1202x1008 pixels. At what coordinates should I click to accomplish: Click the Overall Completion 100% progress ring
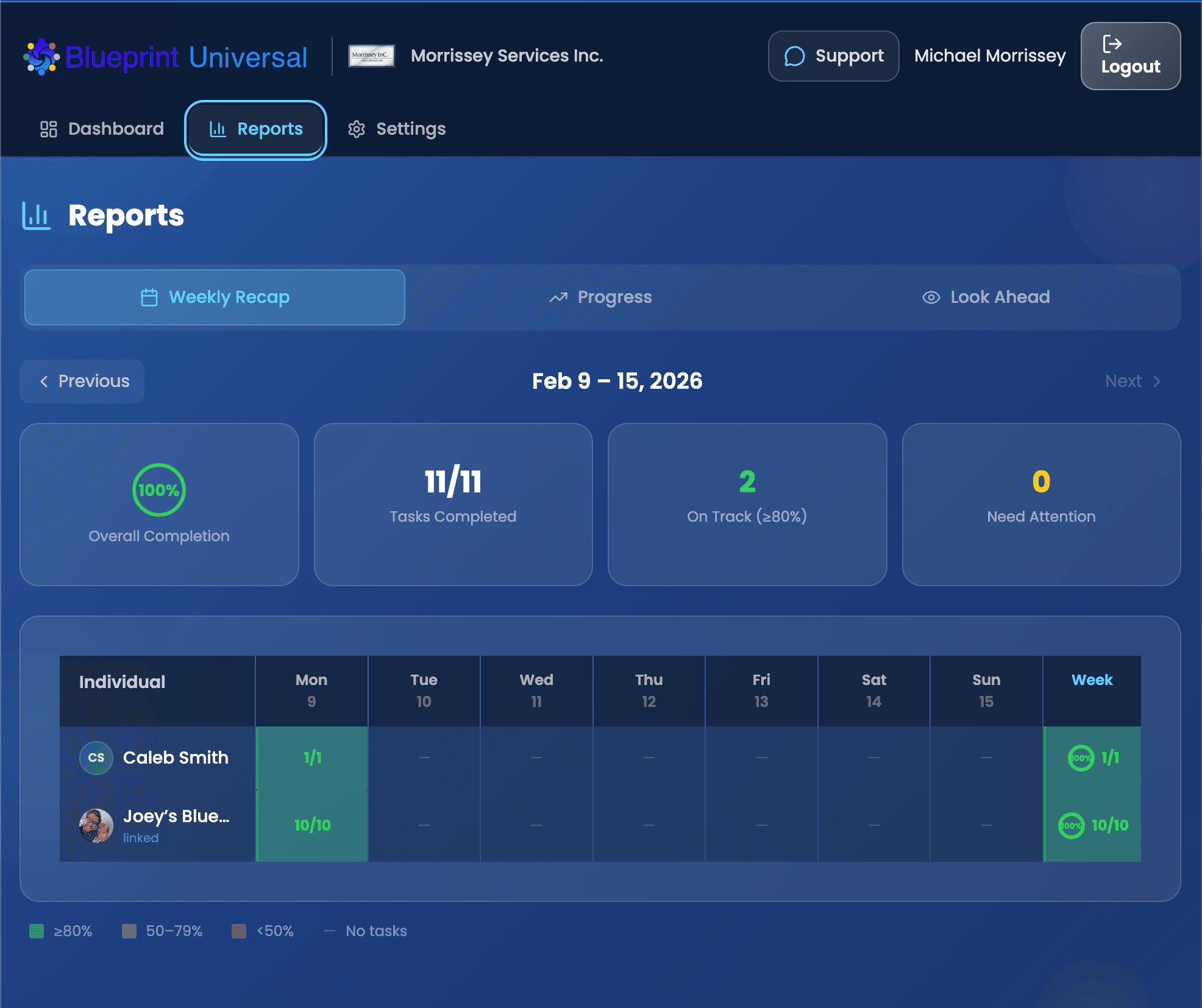(159, 490)
